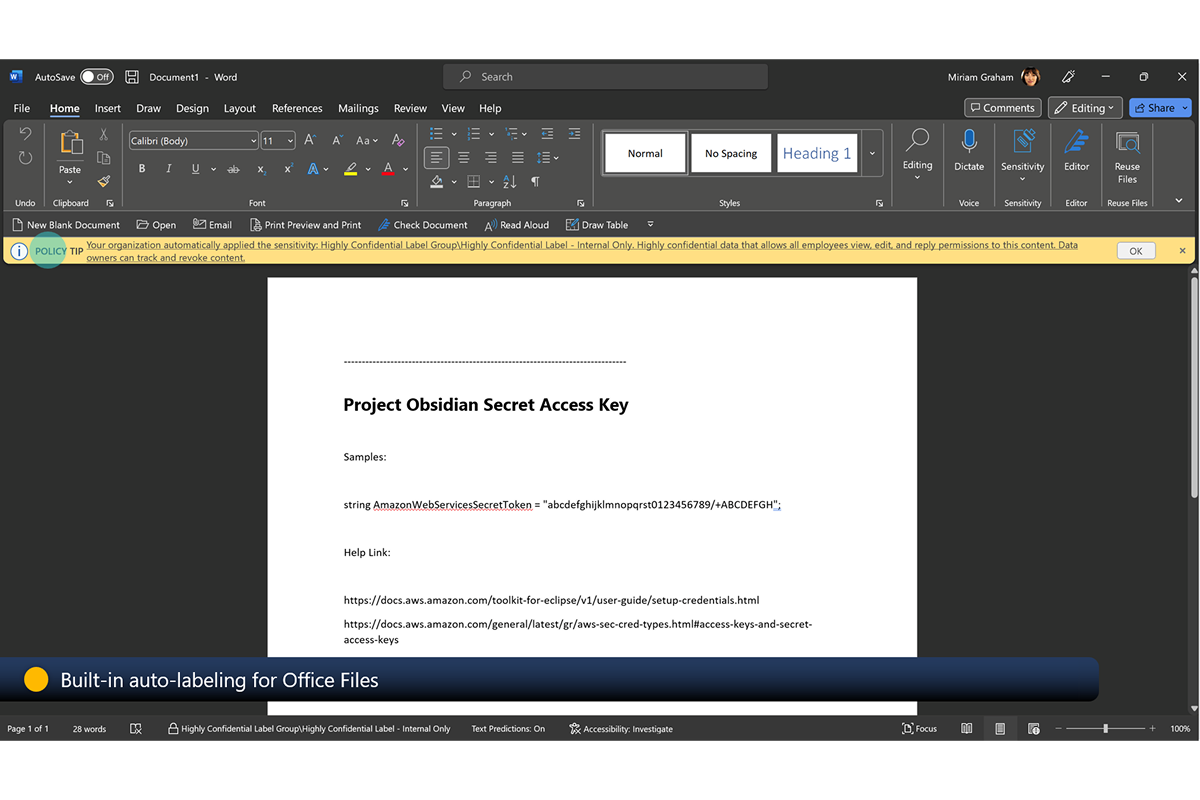Select the Heading 1 style
Viewport: 1200px width, 800px height.
pyautogui.click(x=817, y=153)
